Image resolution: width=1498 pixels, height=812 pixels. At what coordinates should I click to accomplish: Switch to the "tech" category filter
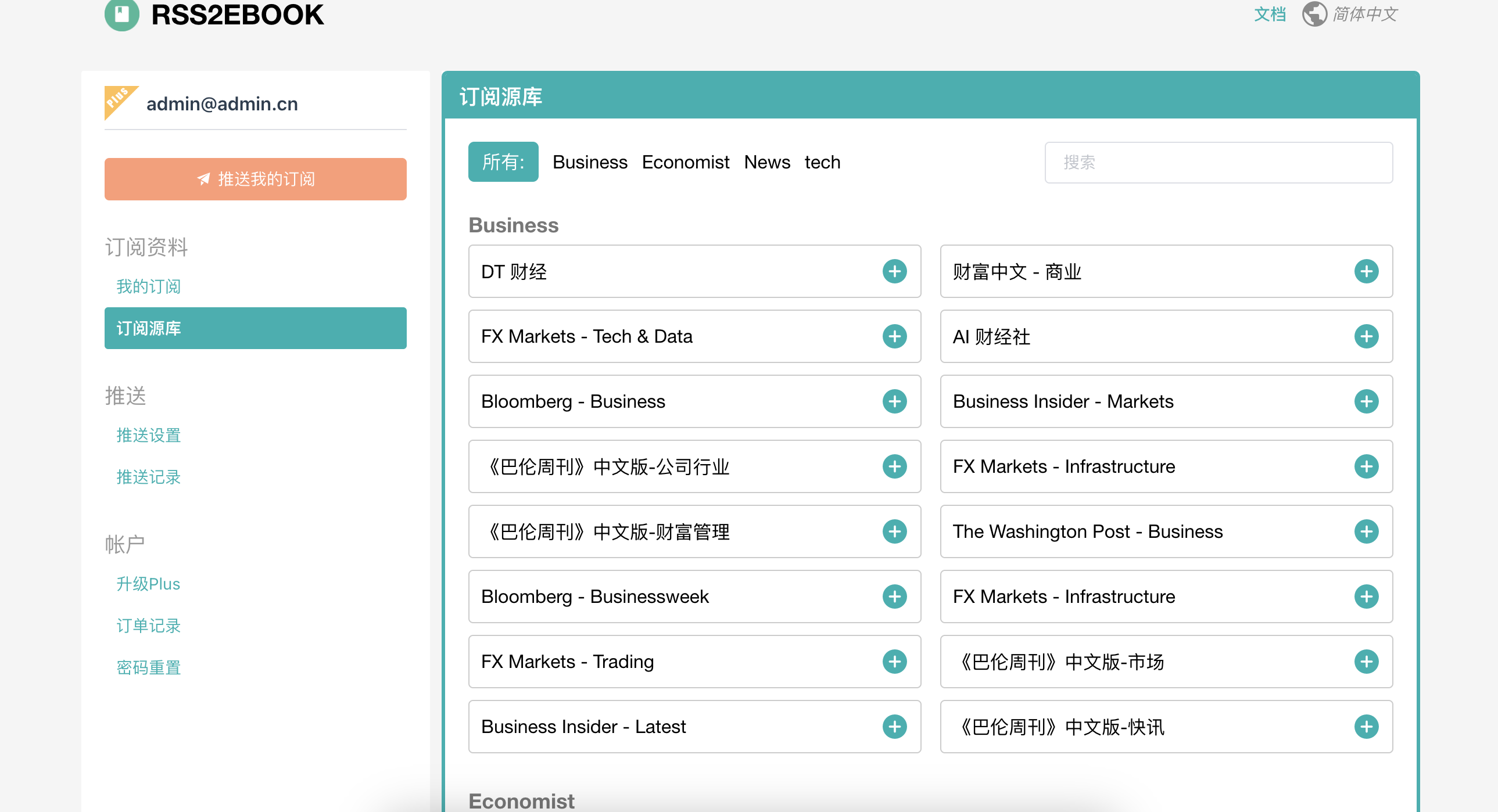pyautogui.click(x=822, y=162)
